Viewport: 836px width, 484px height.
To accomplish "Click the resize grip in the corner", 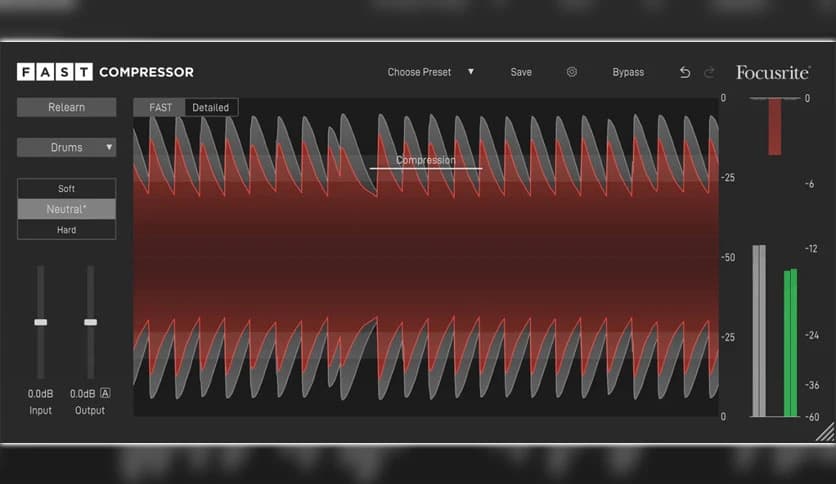I will (825, 432).
